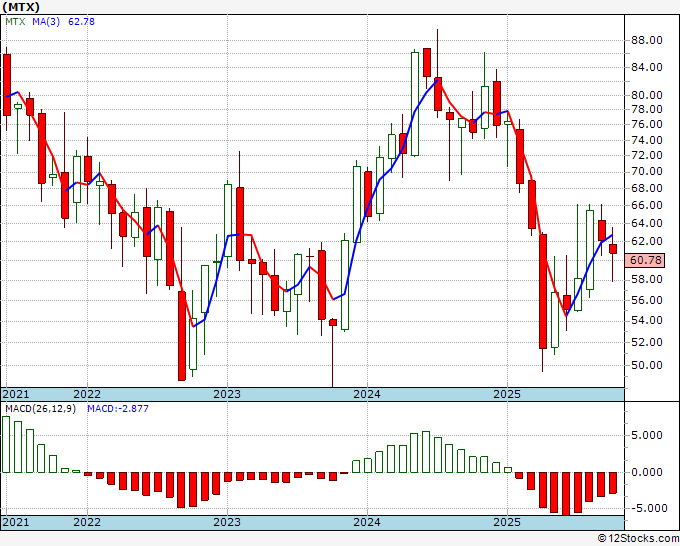Click the 74.00 price axis label

click(646, 140)
